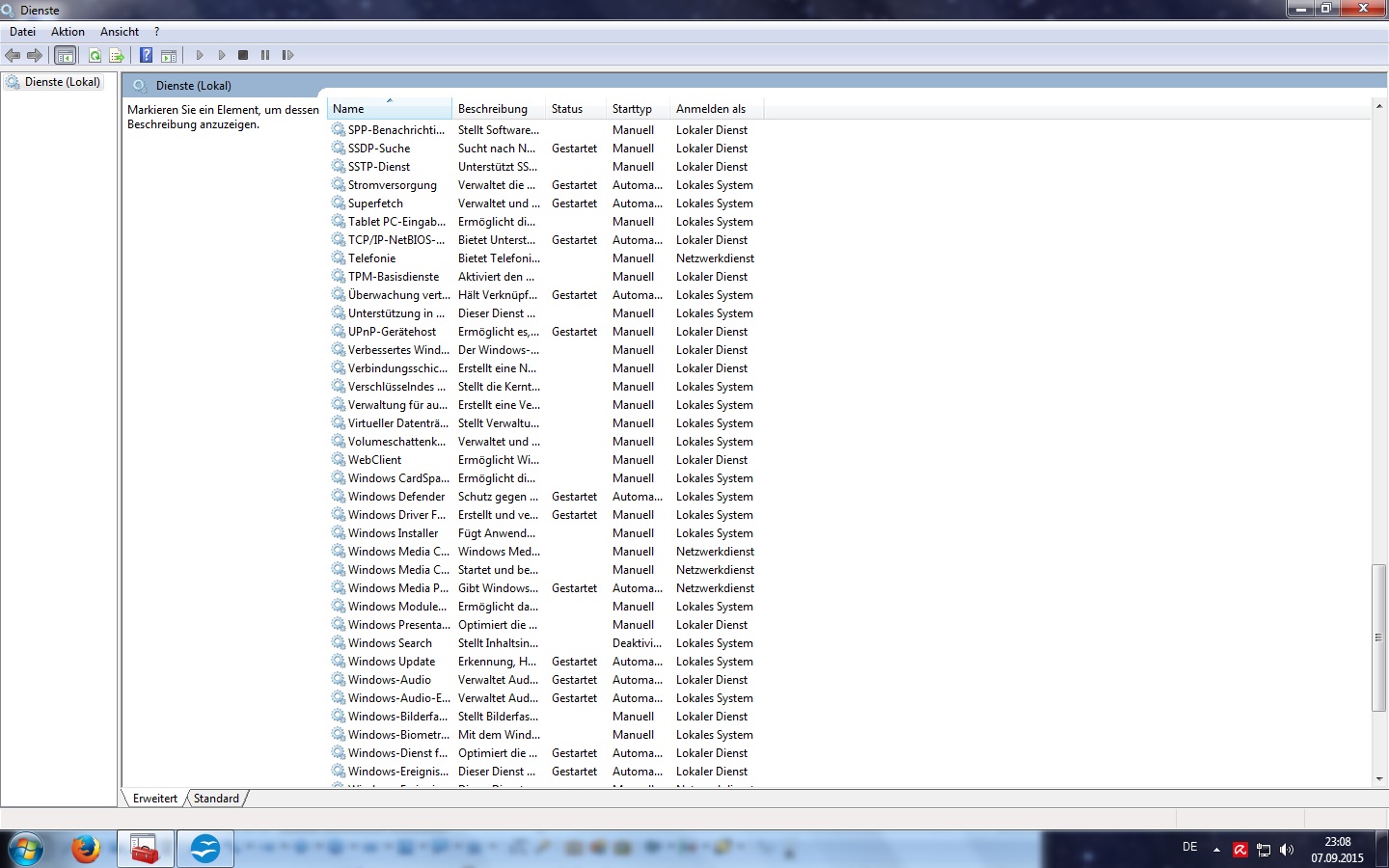Click 'Netzwerkdienst' in the Telefonie row
1389x868 pixels.
tap(715, 258)
